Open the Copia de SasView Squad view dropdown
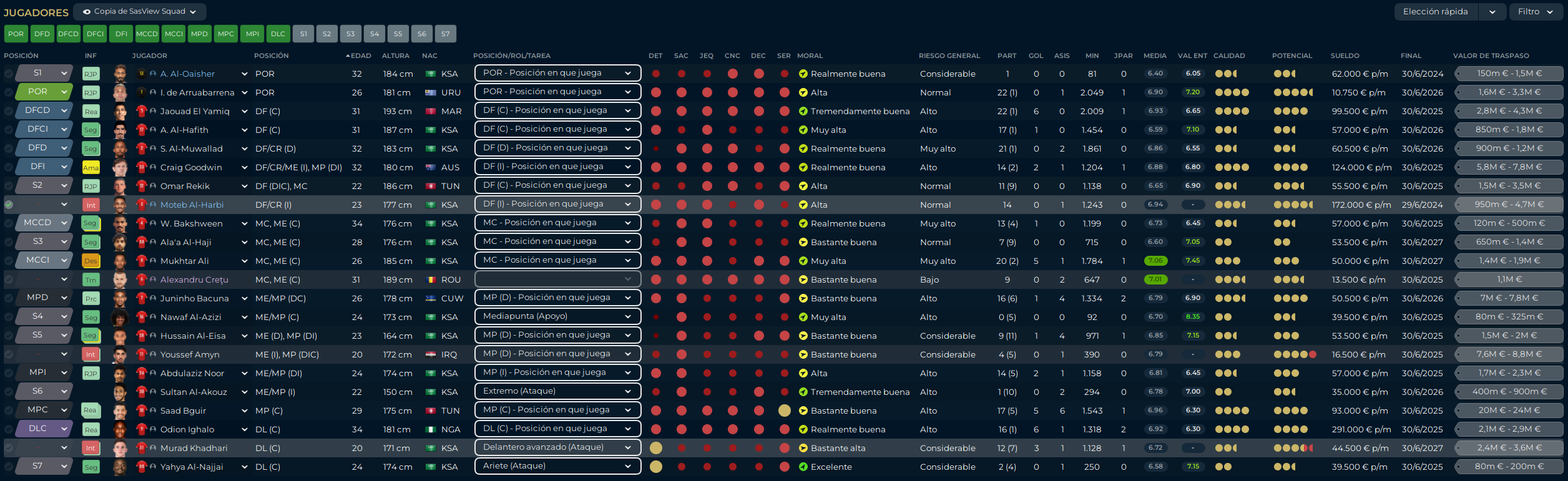This screenshot has height=481, width=1568. coord(140,11)
